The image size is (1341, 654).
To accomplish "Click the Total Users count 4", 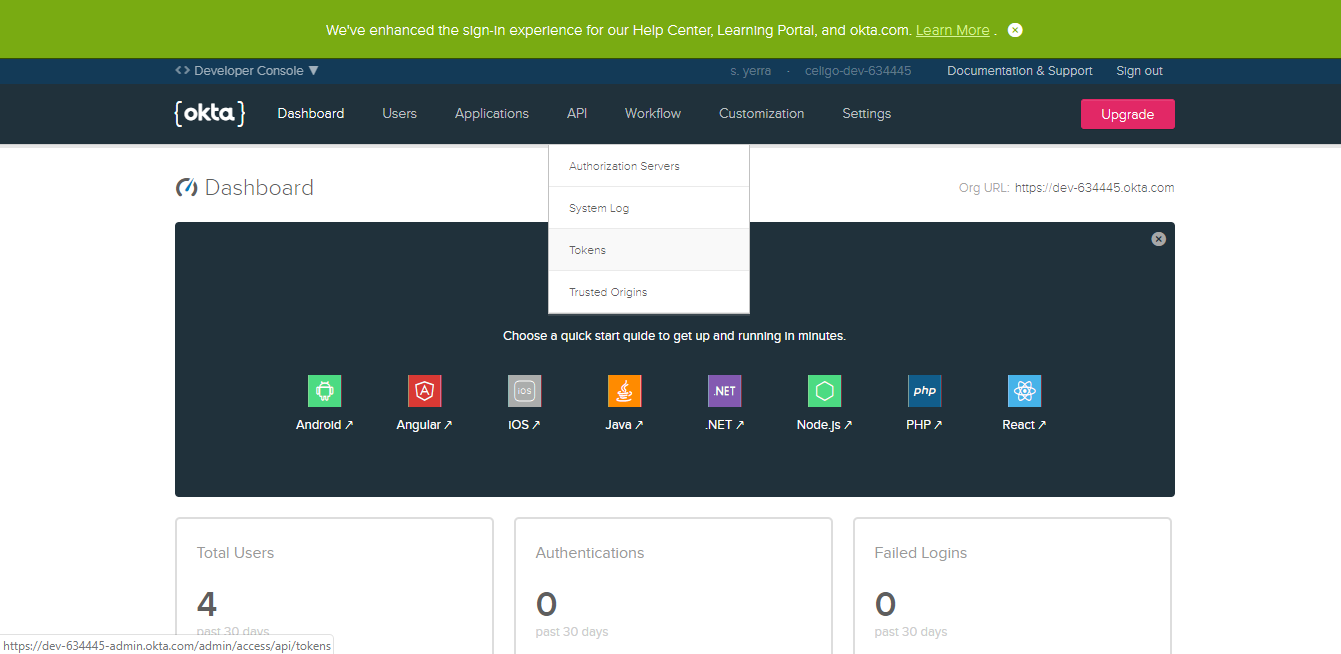I will coord(207,604).
